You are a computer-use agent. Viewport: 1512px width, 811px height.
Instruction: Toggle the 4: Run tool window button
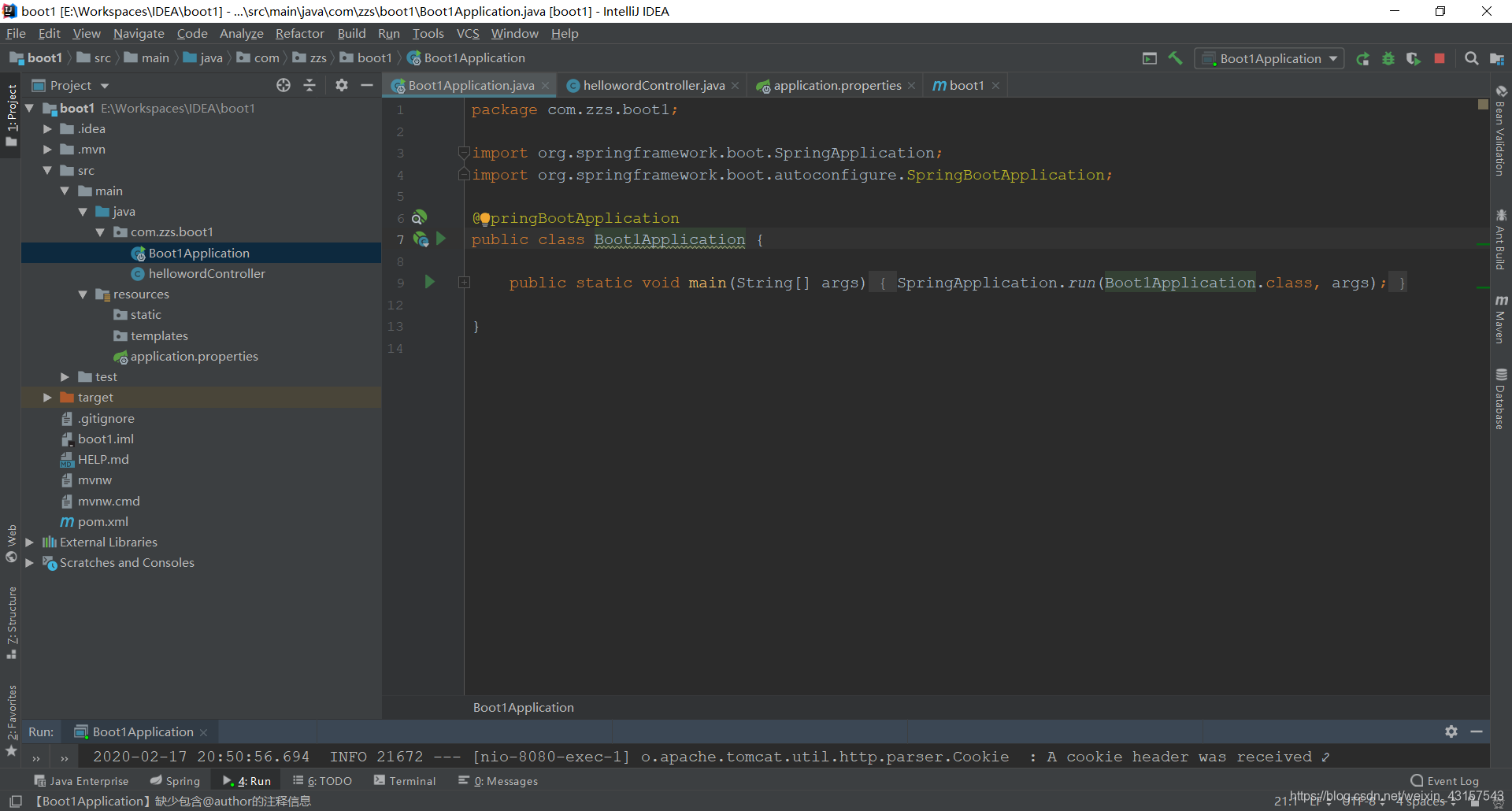tap(247, 781)
